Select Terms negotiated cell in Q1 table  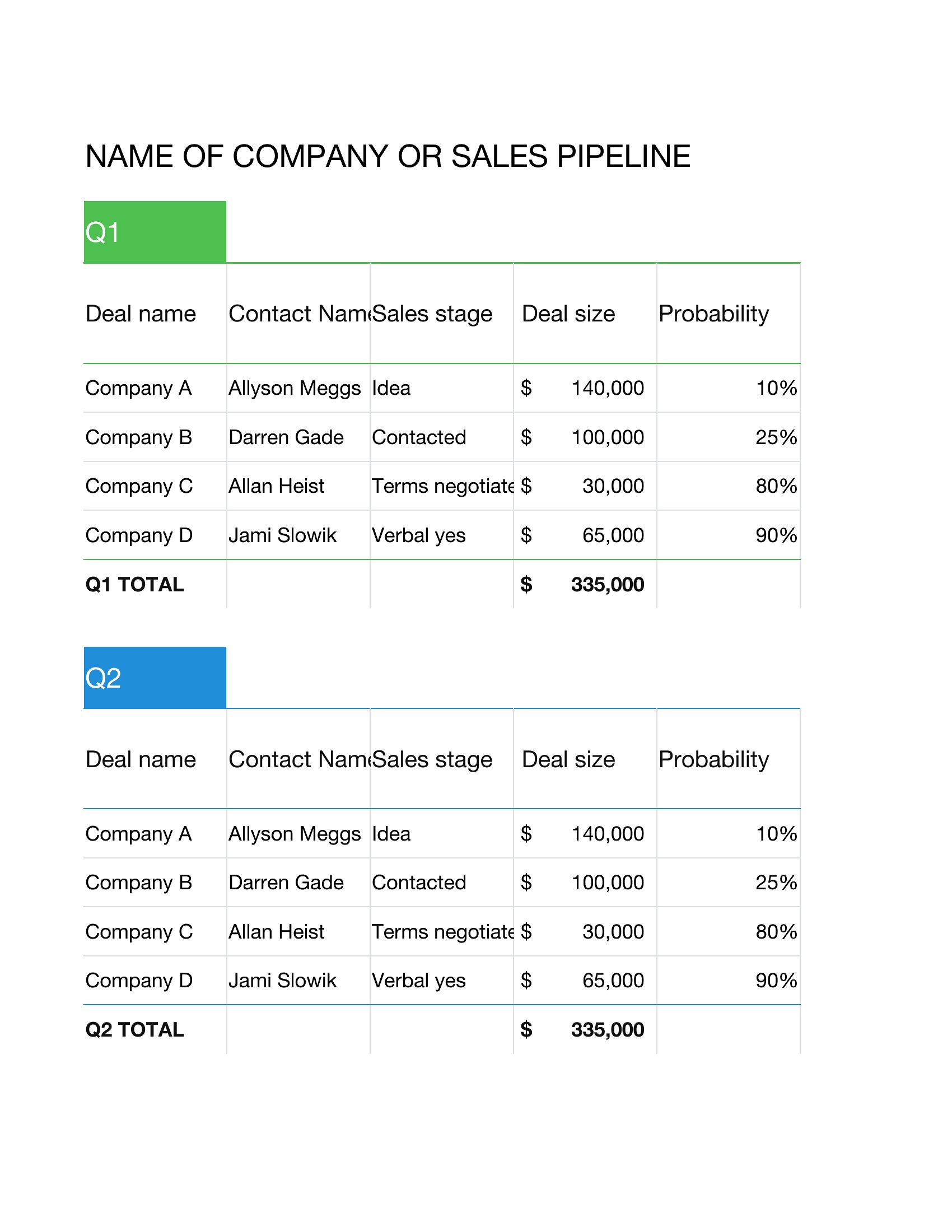click(443, 486)
